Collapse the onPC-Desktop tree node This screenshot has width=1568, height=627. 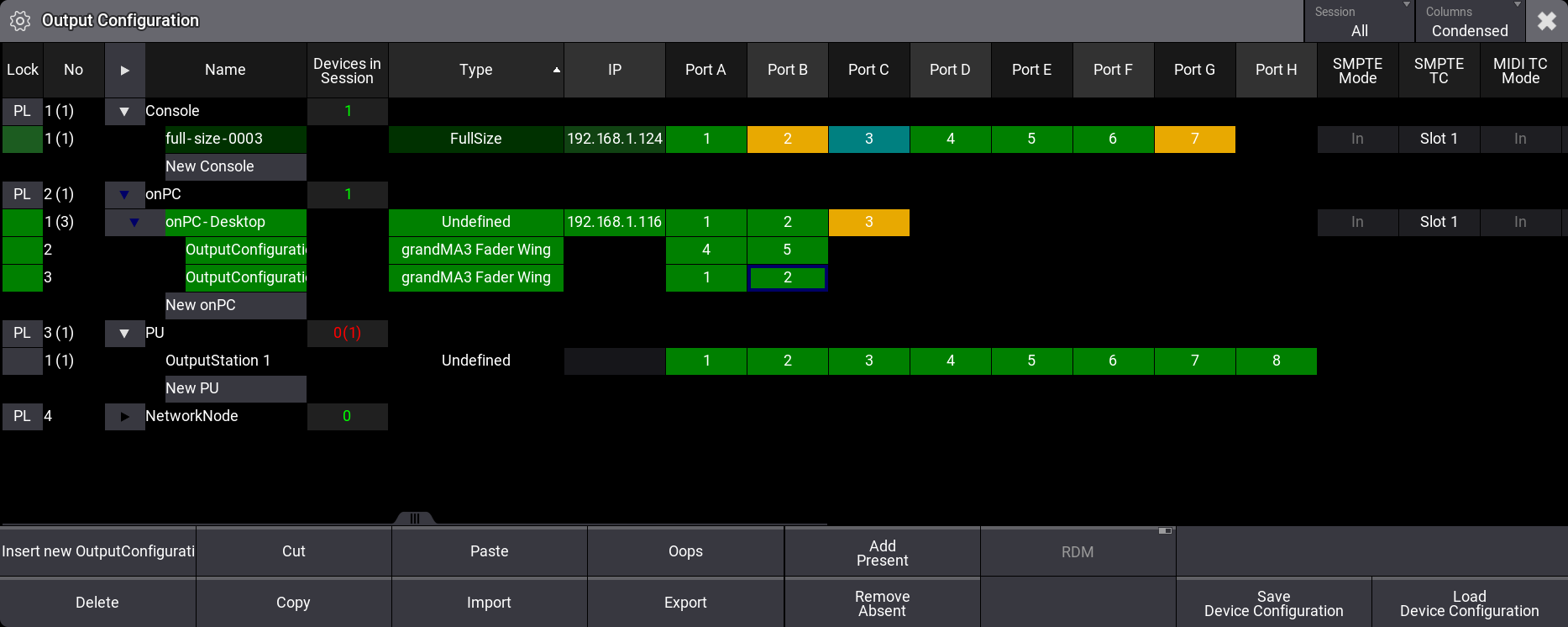[134, 222]
